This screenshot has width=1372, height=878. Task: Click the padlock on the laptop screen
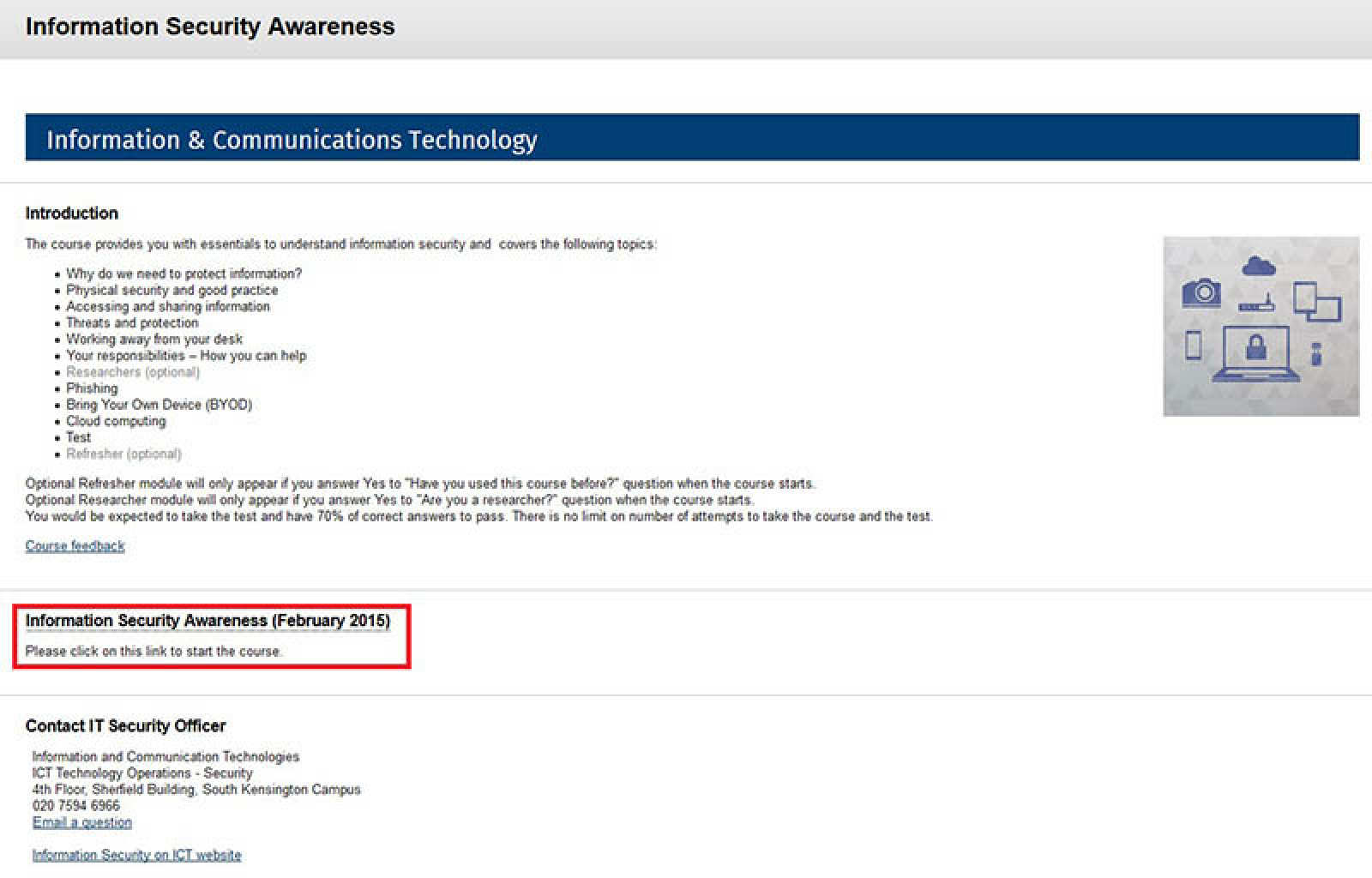1256,346
